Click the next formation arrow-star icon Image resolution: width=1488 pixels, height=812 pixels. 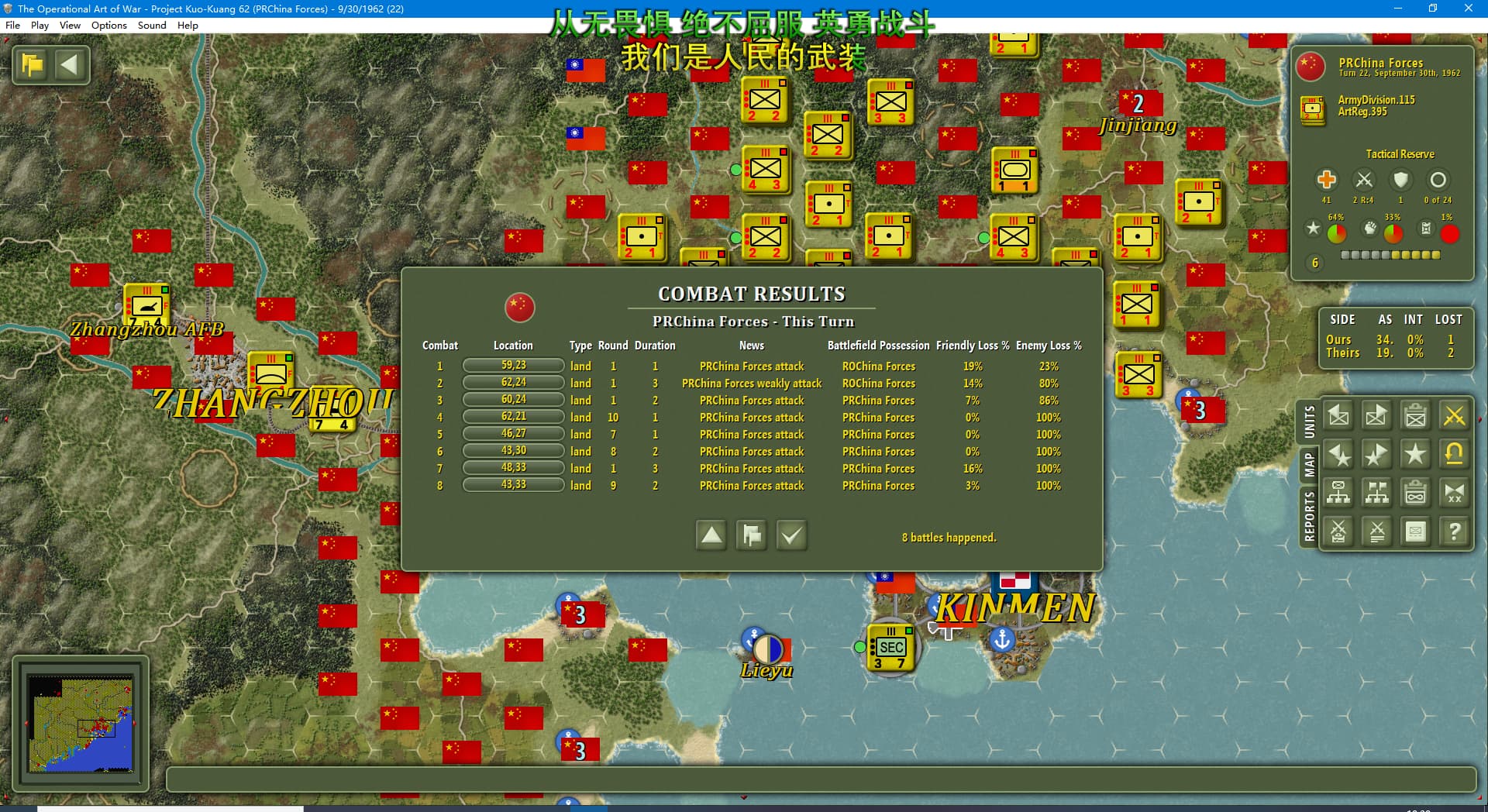(1377, 455)
